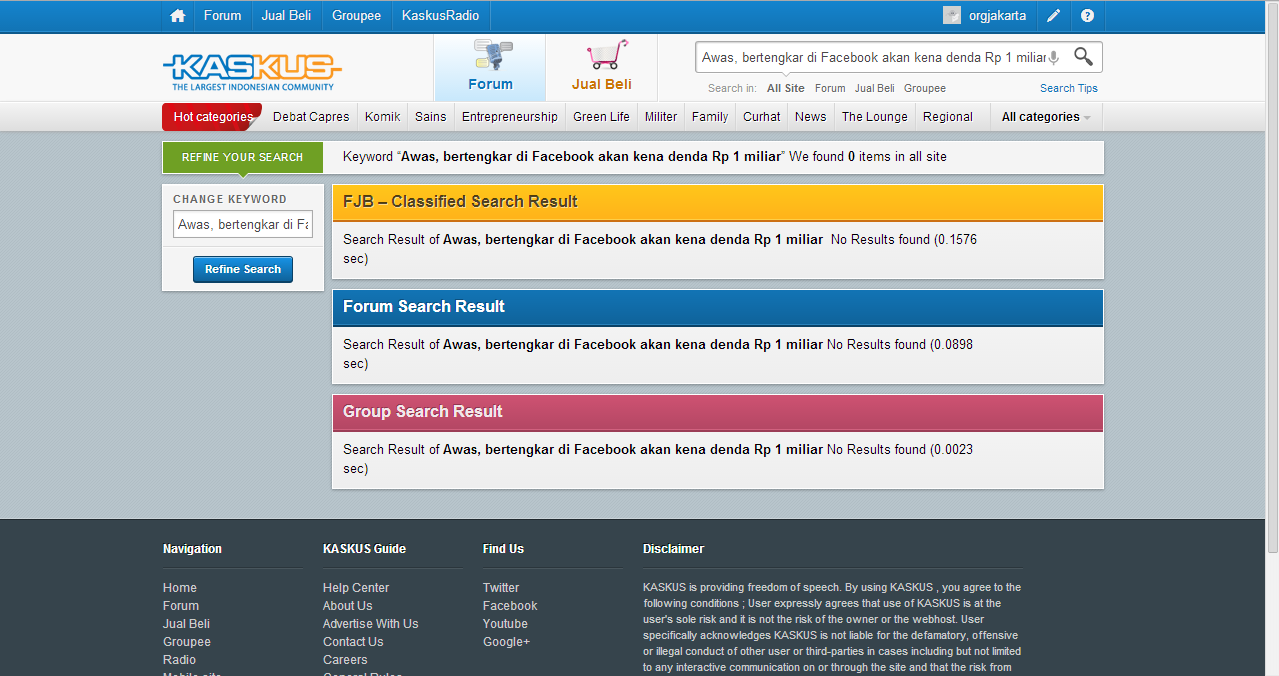
Task: Open Forum in the top navigation bar
Action: (222, 16)
